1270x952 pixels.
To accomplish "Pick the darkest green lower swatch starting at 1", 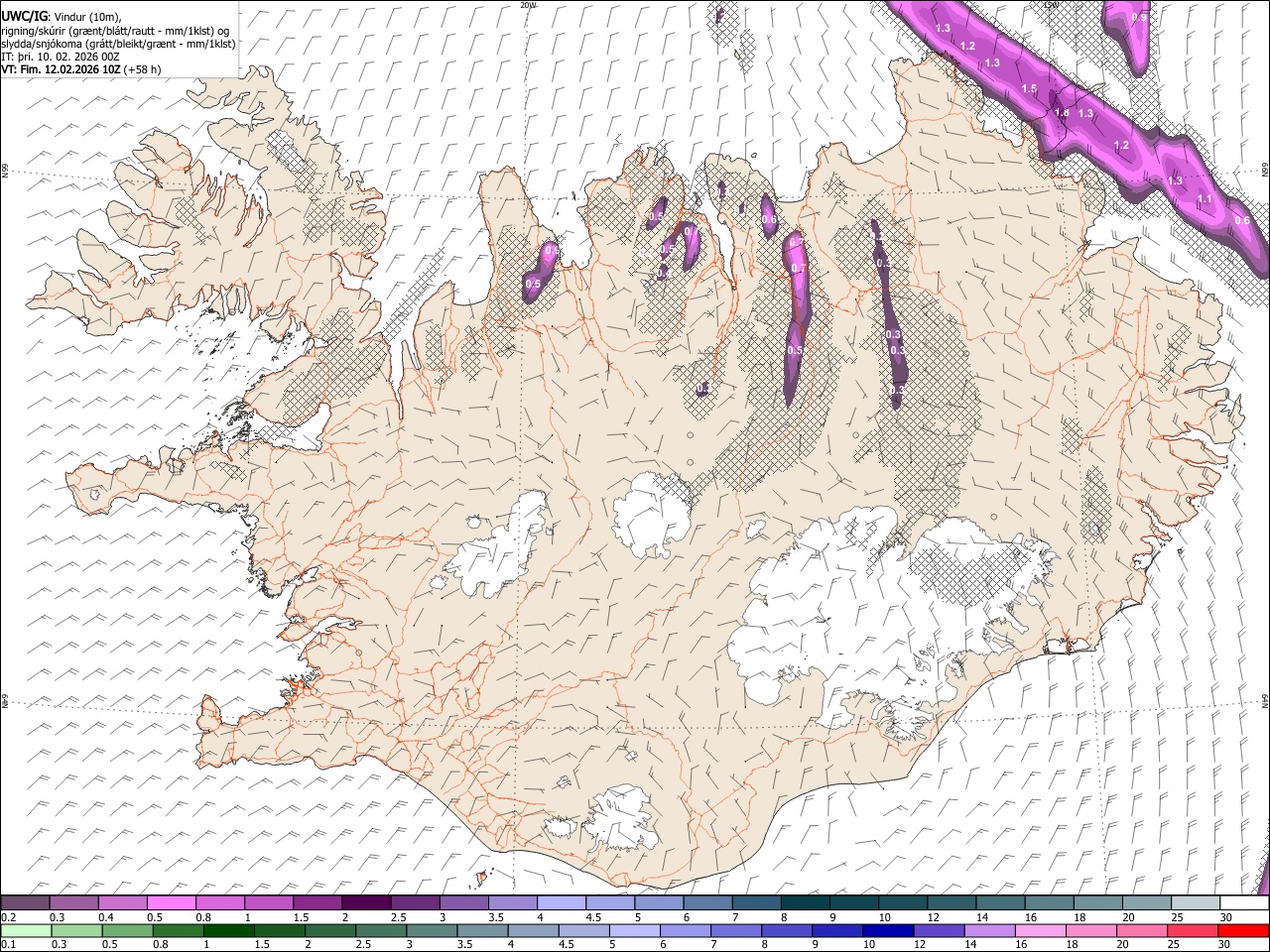I will tap(228, 930).
